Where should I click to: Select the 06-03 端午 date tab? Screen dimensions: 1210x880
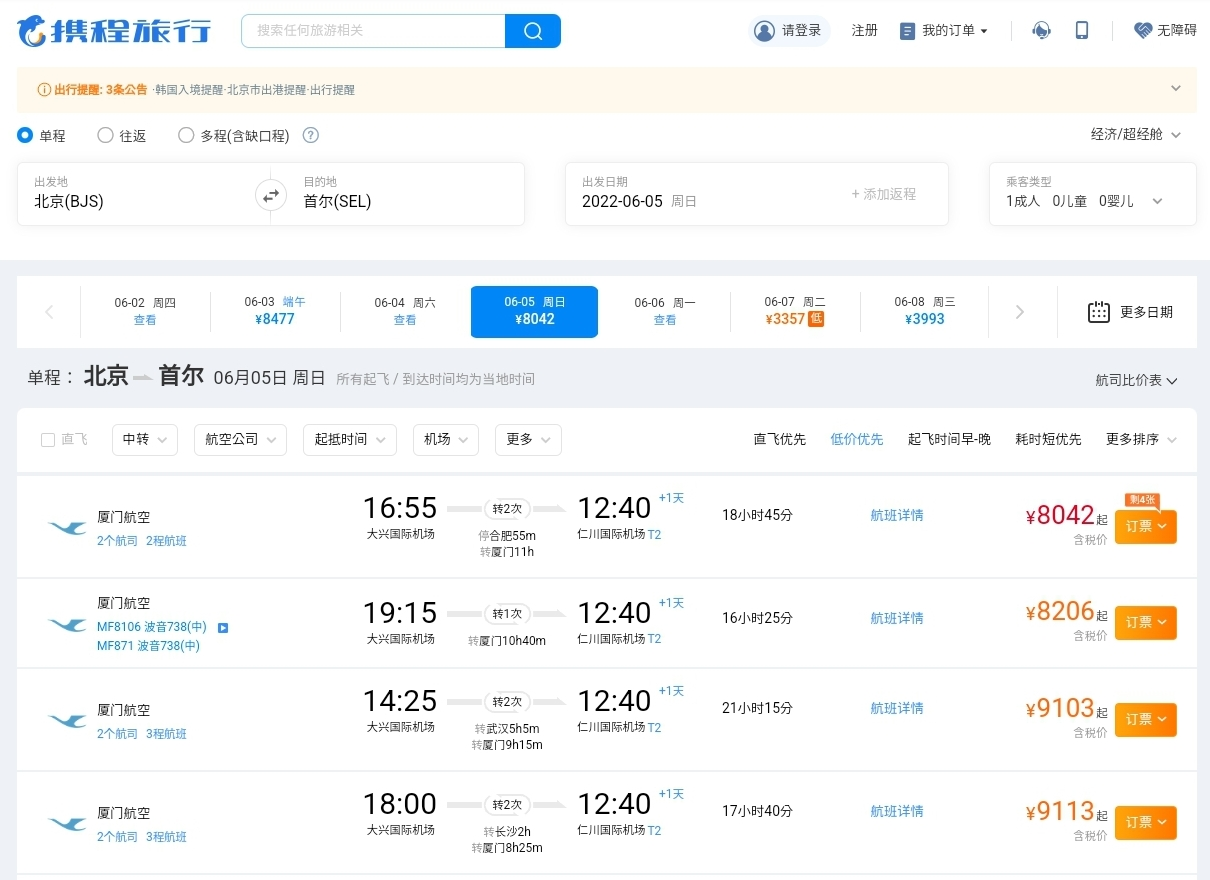click(275, 312)
